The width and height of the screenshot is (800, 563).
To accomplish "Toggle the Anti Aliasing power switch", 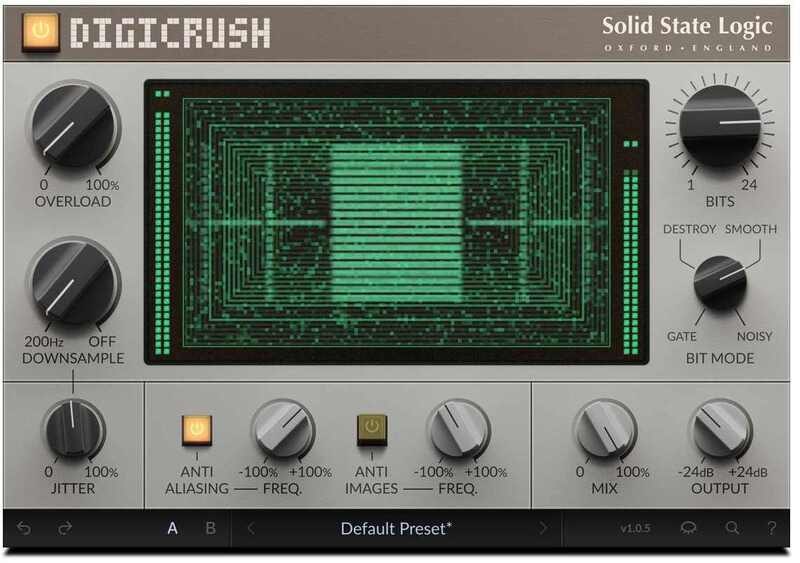I will (189, 429).
